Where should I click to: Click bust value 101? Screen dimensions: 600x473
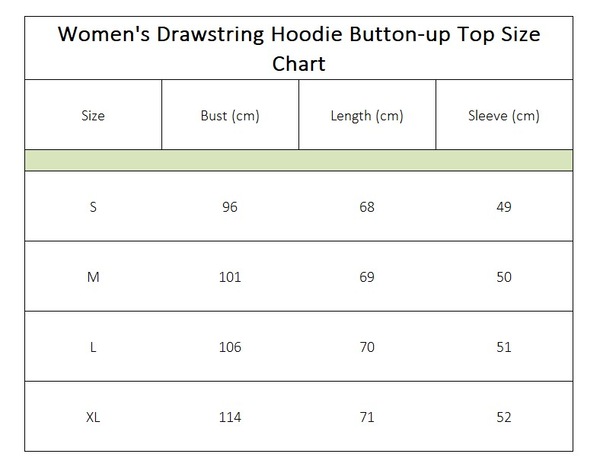(230, 277)
